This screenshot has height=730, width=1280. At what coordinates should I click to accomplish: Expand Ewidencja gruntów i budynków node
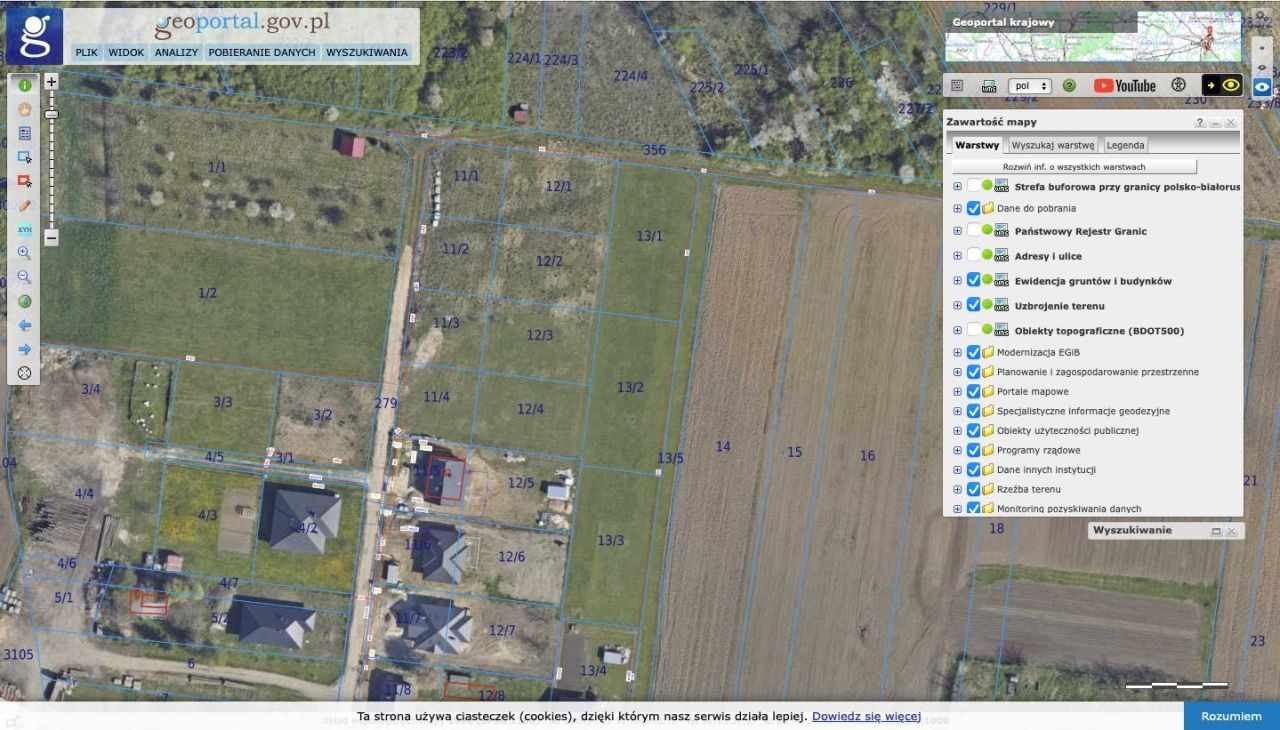(958, 281)
